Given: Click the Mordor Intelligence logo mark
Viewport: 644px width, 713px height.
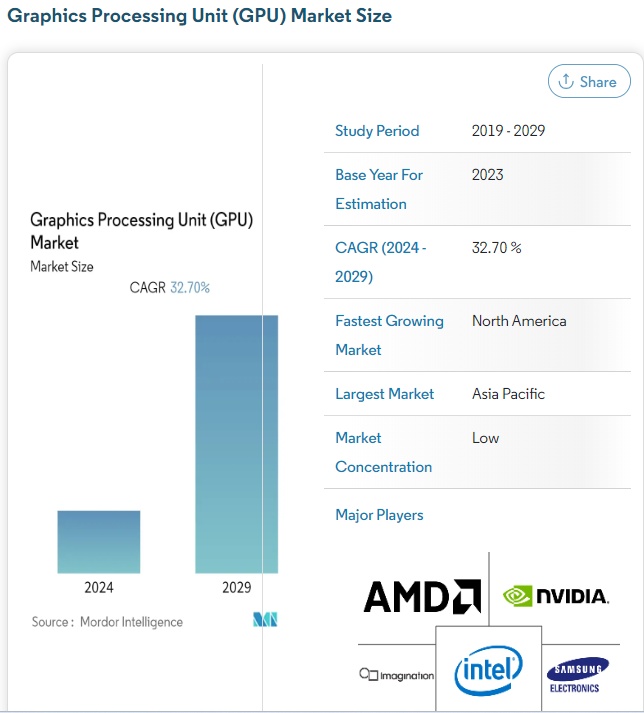Looking at the screenshot, I should (x=265, y=621).
